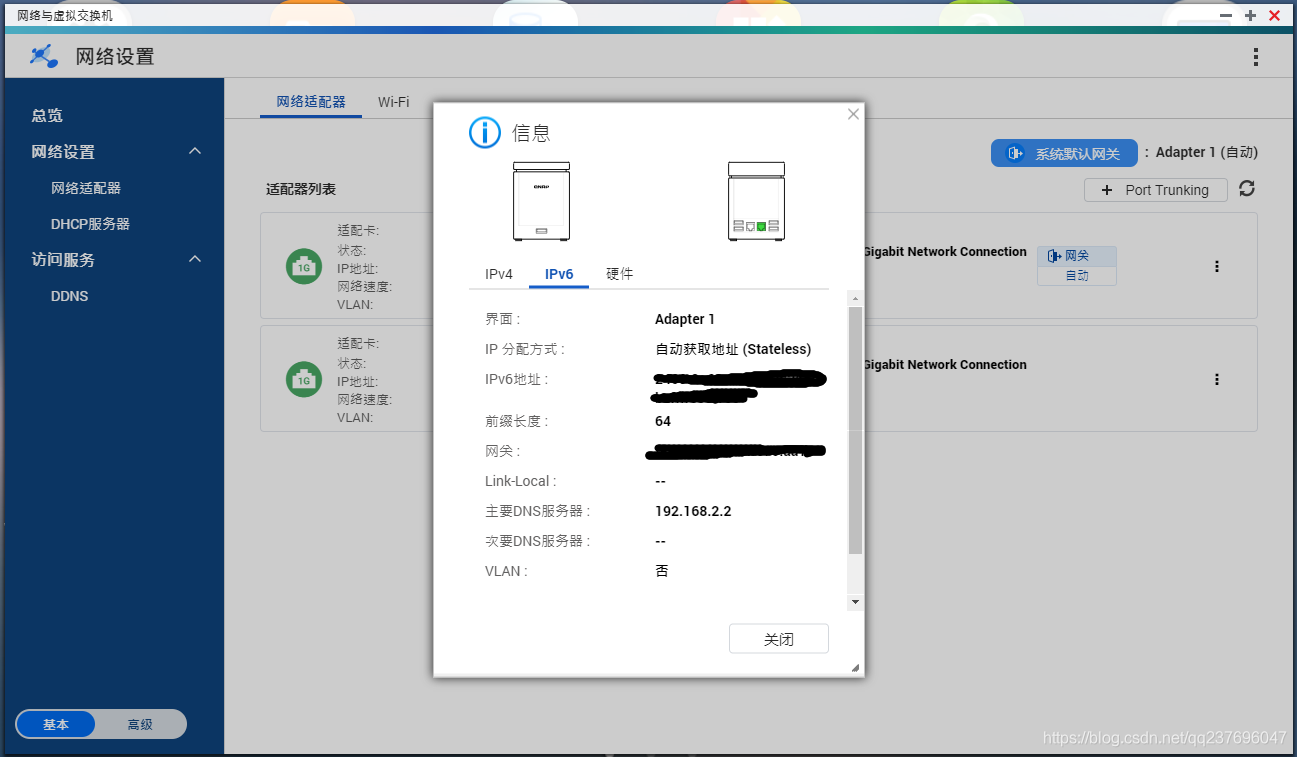Open the three-dot options menu top right
Viewport: 1297px width, 757px height.
[1256, 57]
